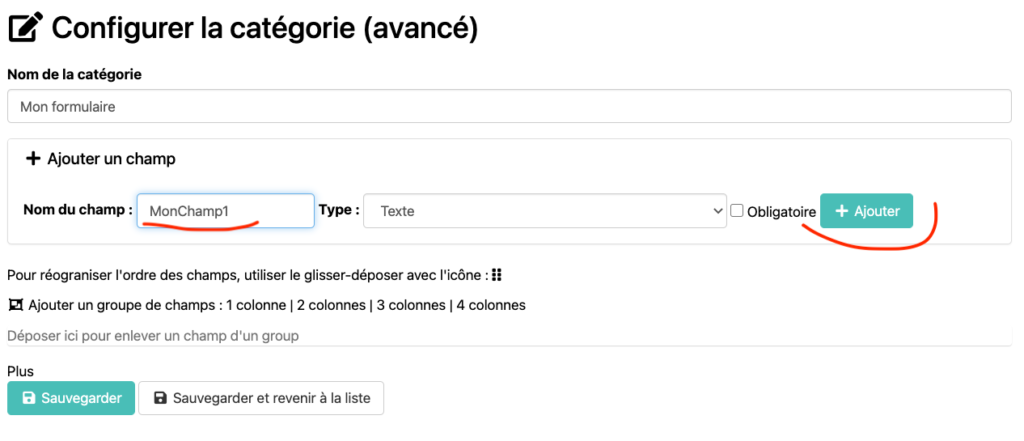1024x441 pixels.
Task: Click the bold 'Nom de la catégorie' label
Action: coord(74,74)
